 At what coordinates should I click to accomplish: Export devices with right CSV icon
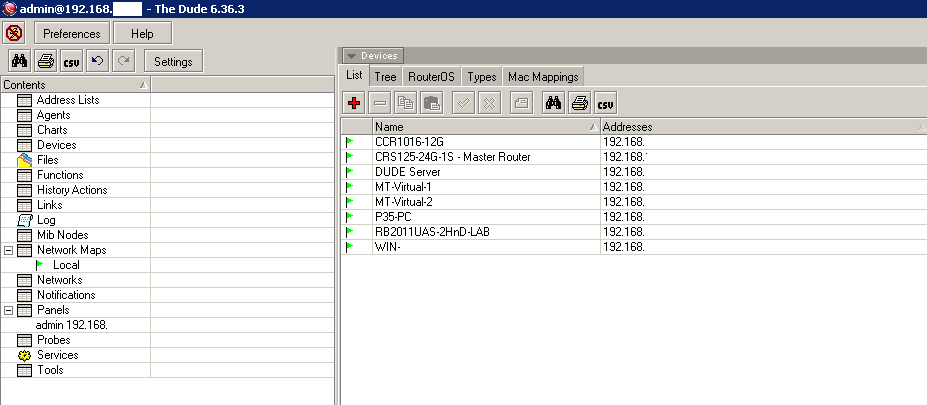pyautogui.click(x=605, y=103)
